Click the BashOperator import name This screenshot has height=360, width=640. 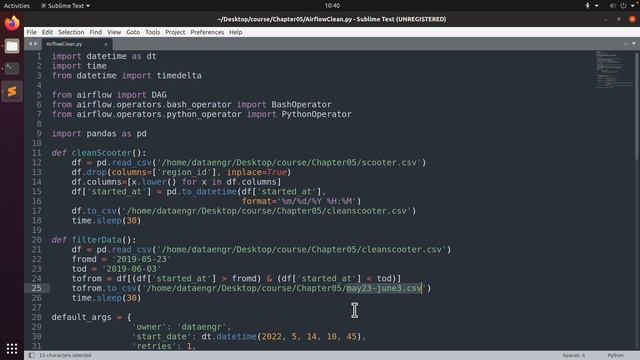[x=301, y=104]
